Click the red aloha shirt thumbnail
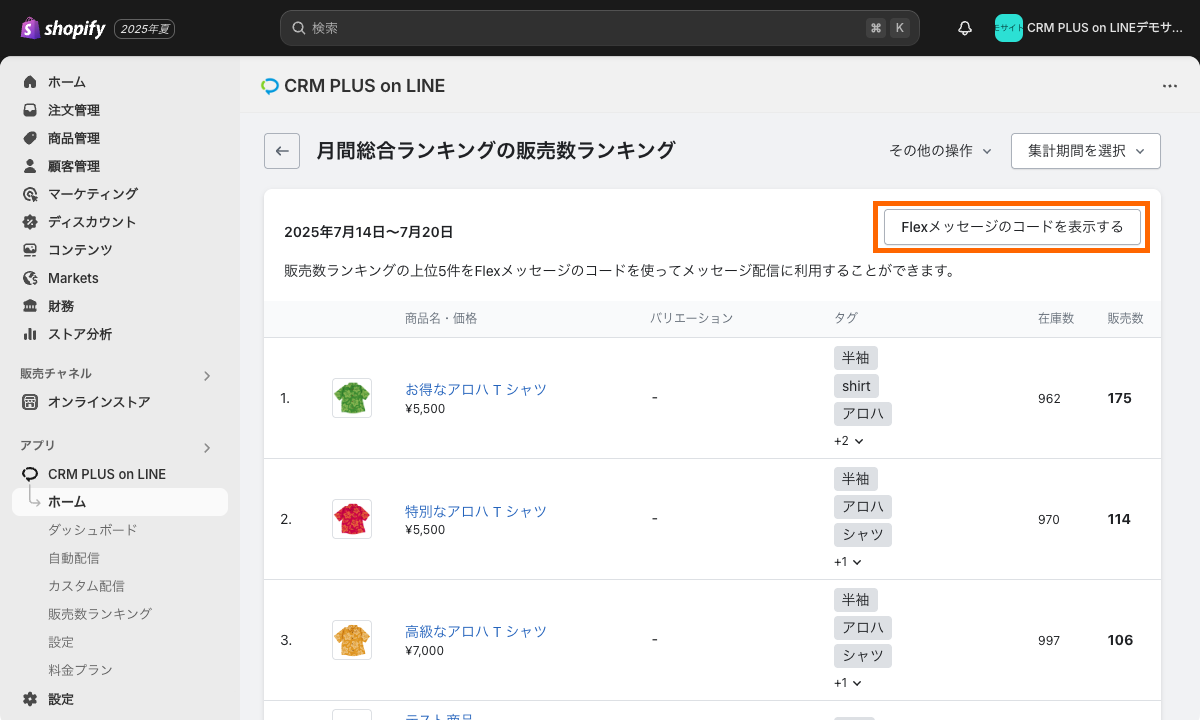This screenshot has height=720, width=1200. [352, 519]
